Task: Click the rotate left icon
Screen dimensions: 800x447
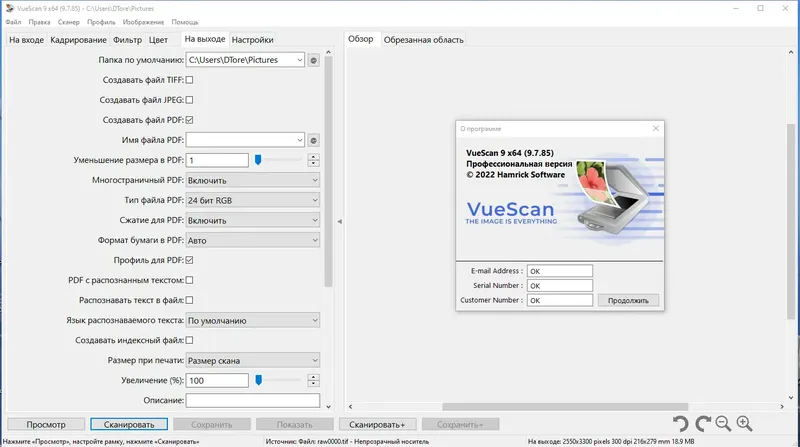Action: point(680,424)
